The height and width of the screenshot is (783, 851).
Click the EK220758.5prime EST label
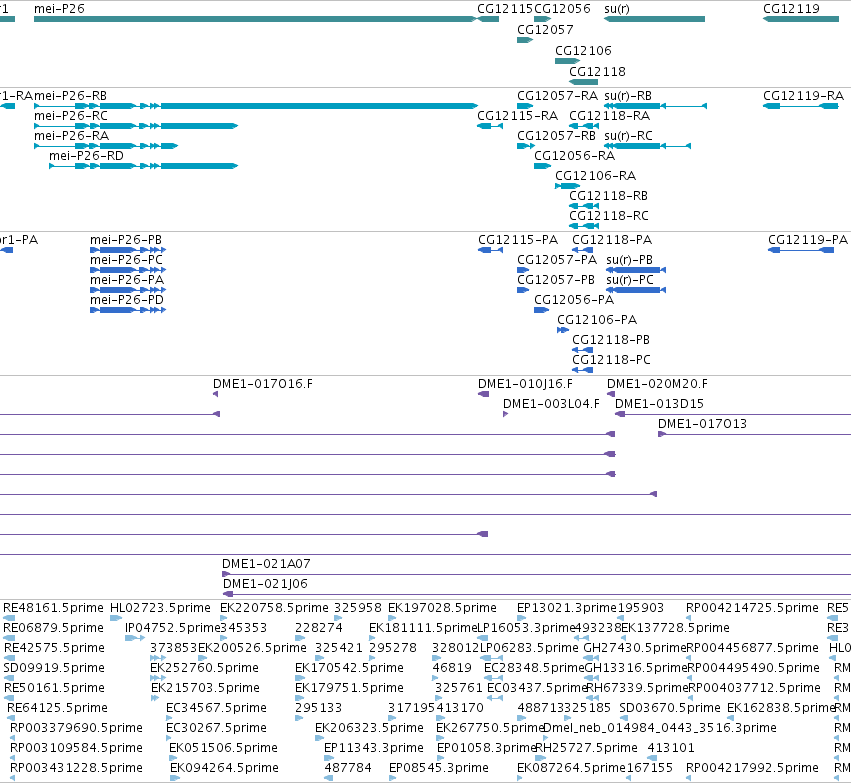[274, 607]
